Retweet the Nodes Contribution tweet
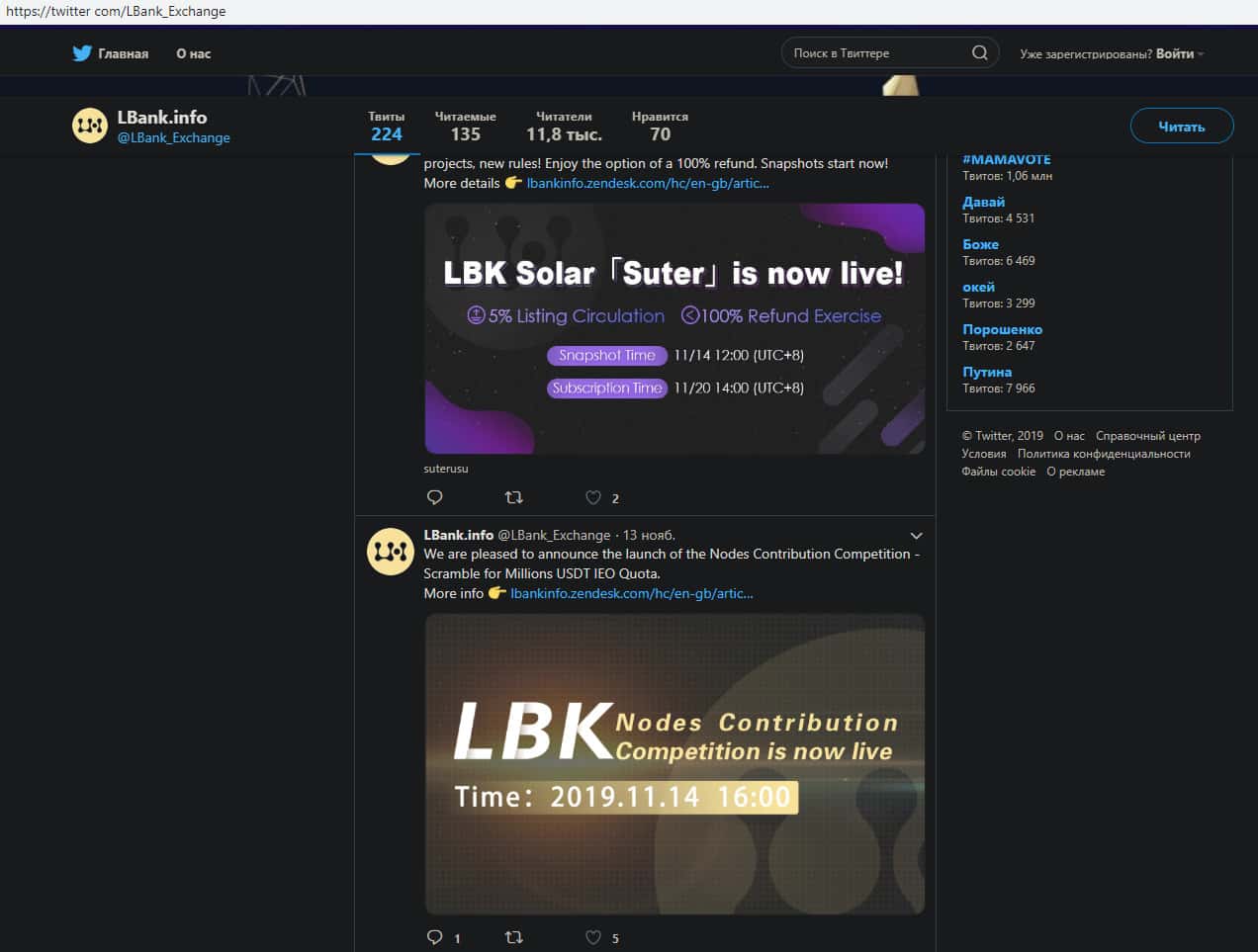The height and width of the screenshot is (952, 1258). [514, 937]
